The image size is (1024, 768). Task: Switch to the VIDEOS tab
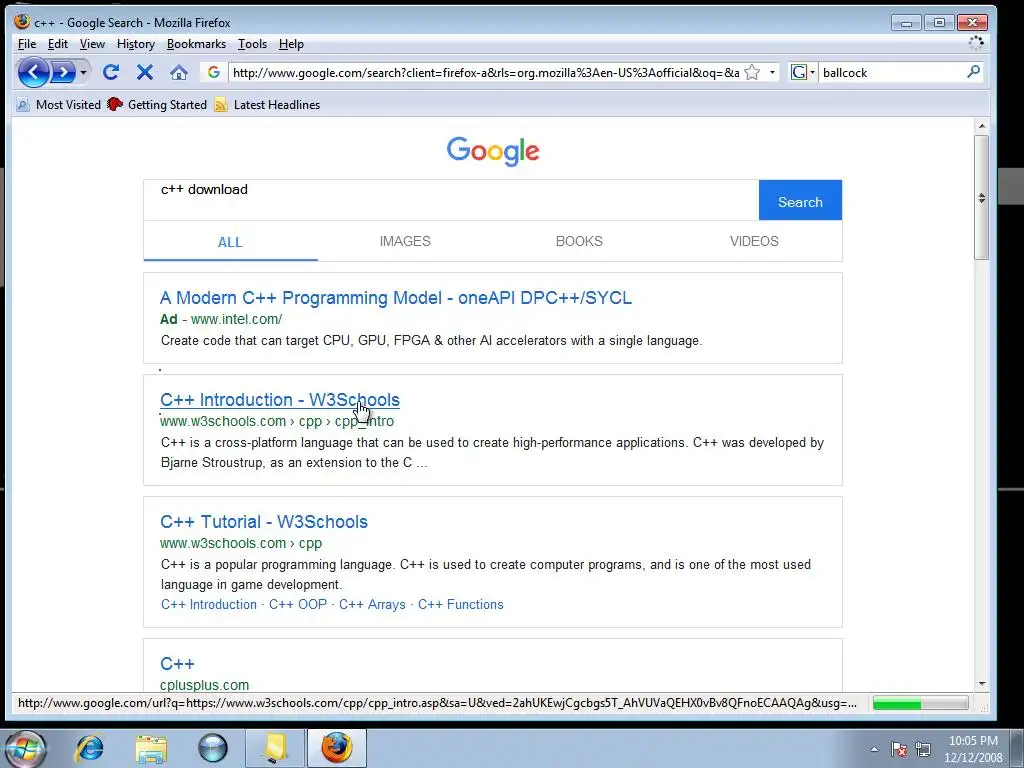click(754, 241)
